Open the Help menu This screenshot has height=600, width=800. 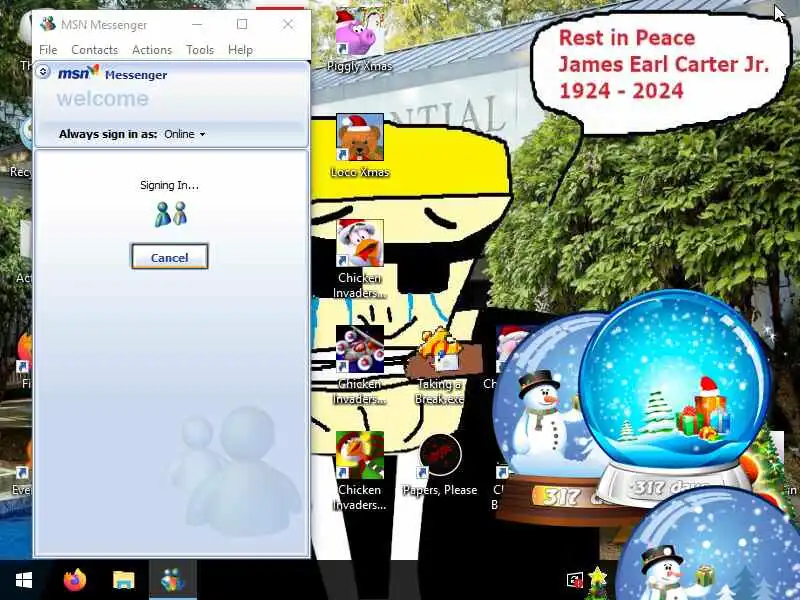pos(240,49)
